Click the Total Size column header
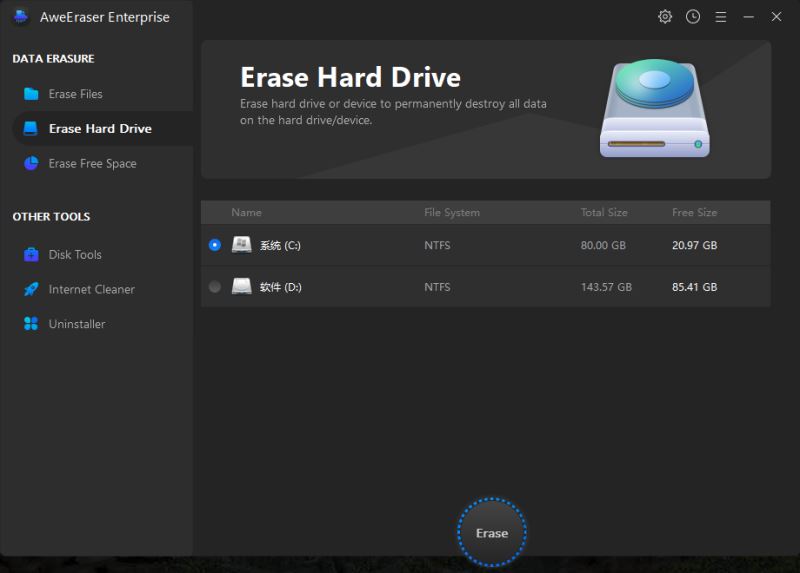This screenshot has width=800, height=573. pyautogui.click(x=604, y=212)
